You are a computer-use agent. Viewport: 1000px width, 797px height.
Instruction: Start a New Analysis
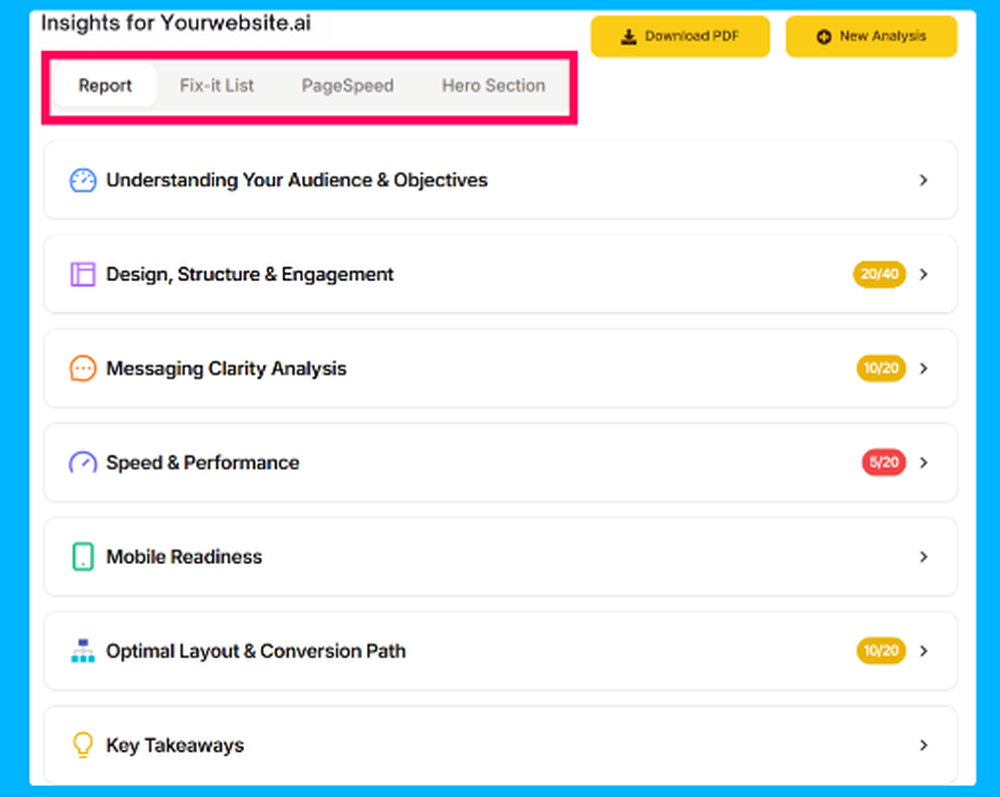point(871,36)
